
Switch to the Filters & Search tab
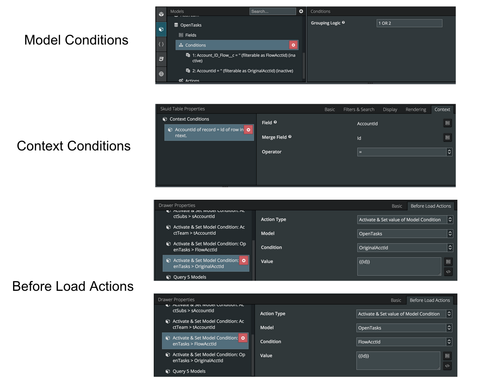tap(359, 109)
